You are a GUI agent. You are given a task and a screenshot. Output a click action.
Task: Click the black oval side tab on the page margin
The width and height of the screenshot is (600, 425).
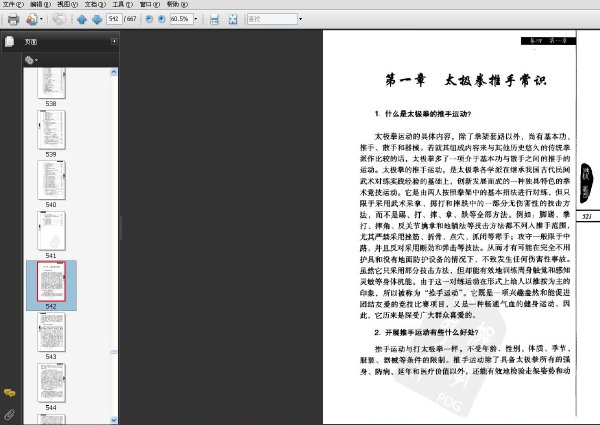tap(586, 183)
